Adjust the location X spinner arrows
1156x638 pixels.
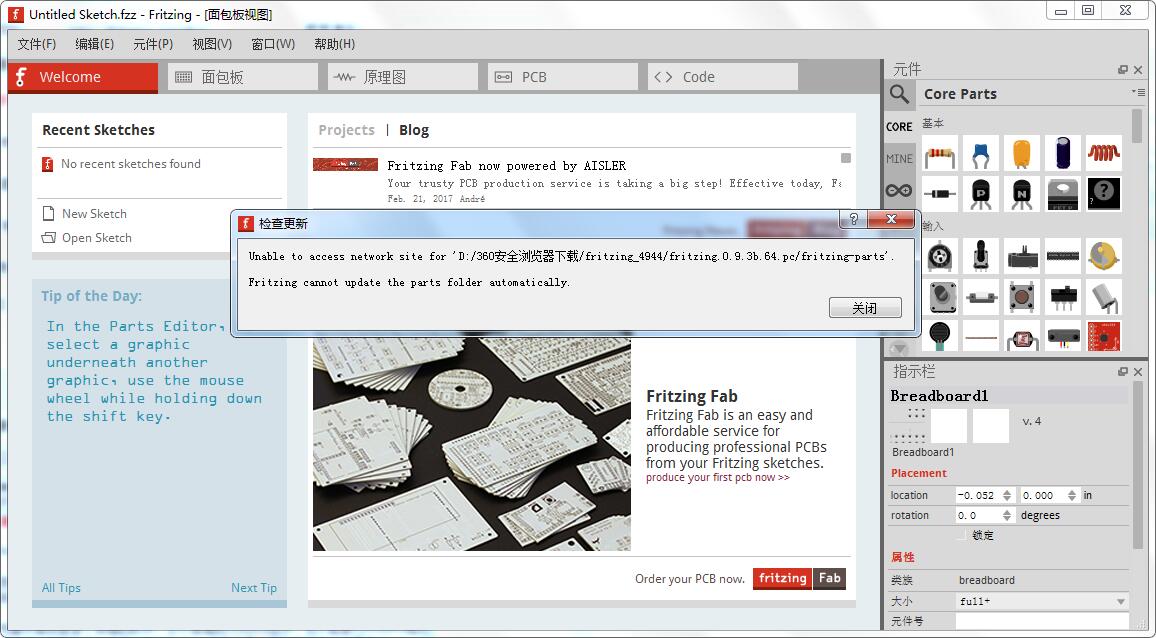[x=1007, y=496]
